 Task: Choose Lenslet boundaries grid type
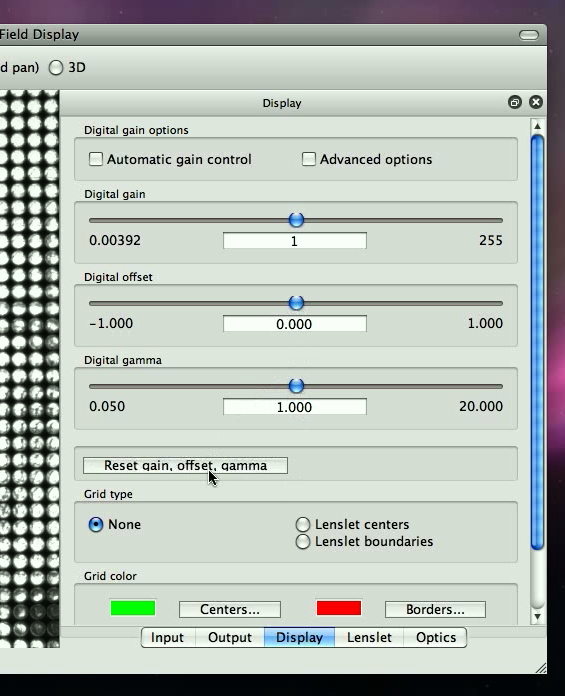click(x=302, y=542)
